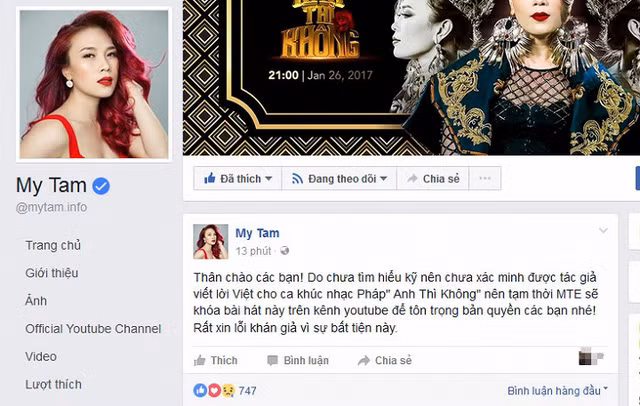Open Bình luận hàng đầu sort dropdown

tap(558, 390)
